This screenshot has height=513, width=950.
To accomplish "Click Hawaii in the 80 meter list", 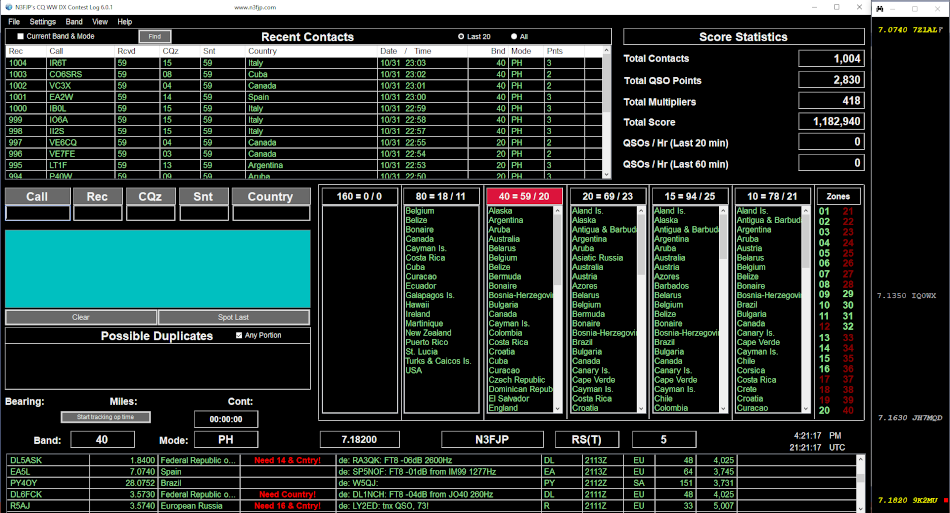I will tap(418, 305).
